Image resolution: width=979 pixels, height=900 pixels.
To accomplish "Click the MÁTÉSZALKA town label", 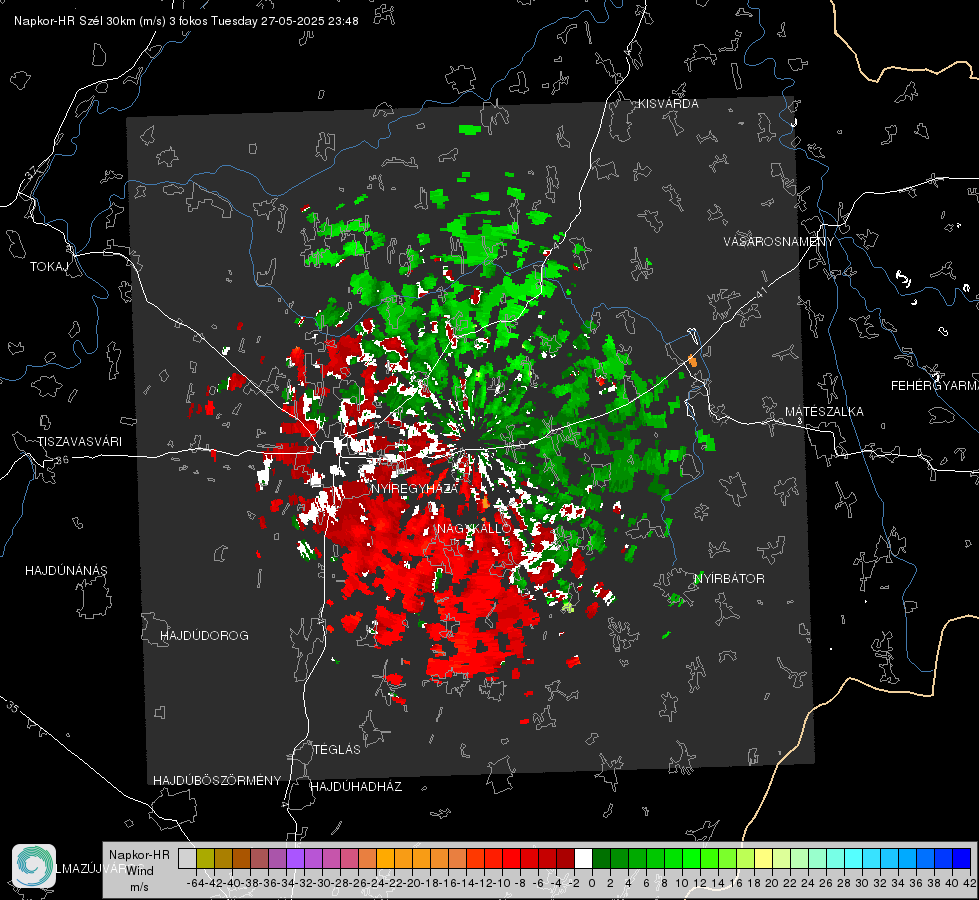I will click(824, 412).
